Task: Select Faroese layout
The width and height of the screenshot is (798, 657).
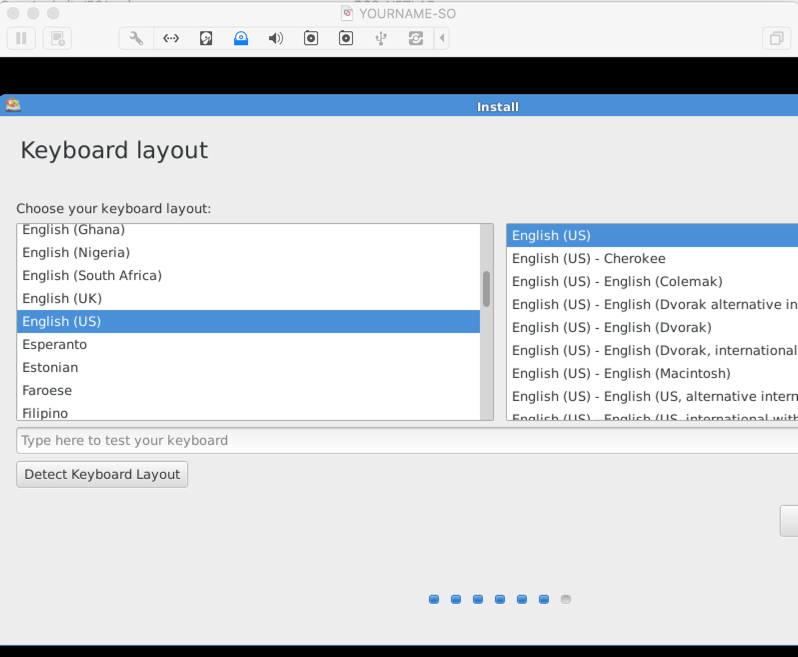Action: 248,390
